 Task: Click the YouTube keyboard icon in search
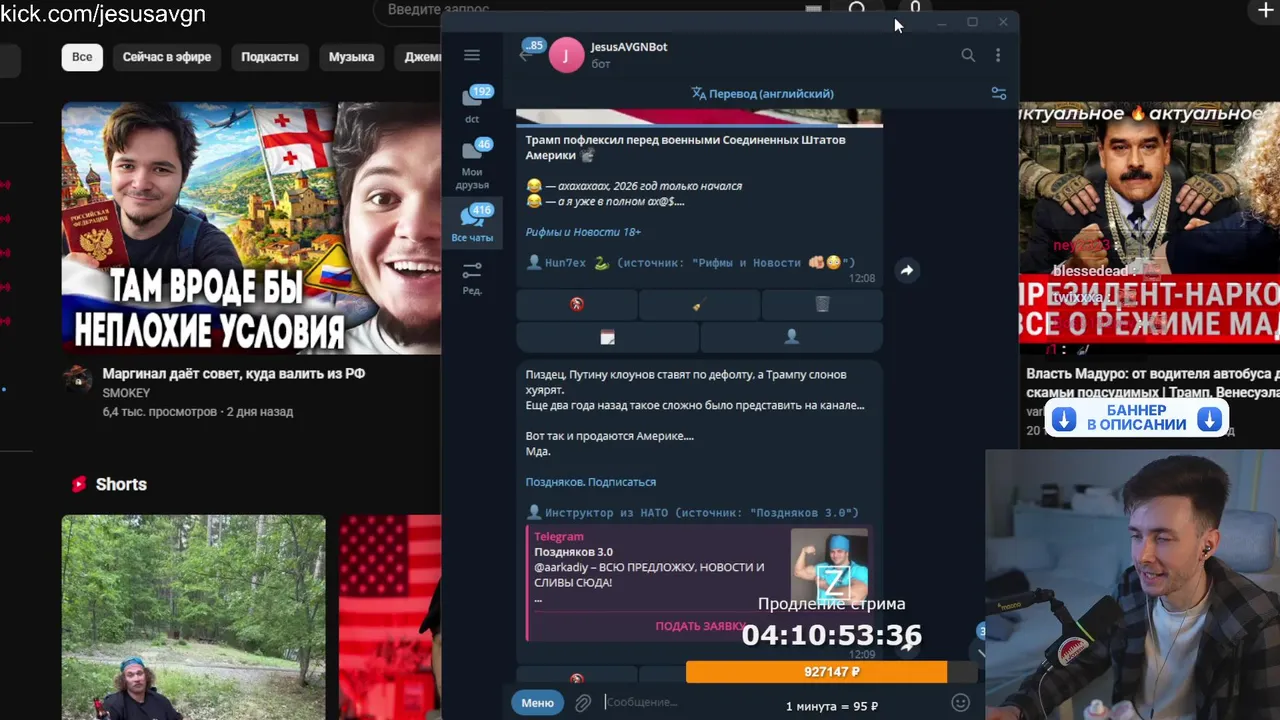[x=813, y=9]
